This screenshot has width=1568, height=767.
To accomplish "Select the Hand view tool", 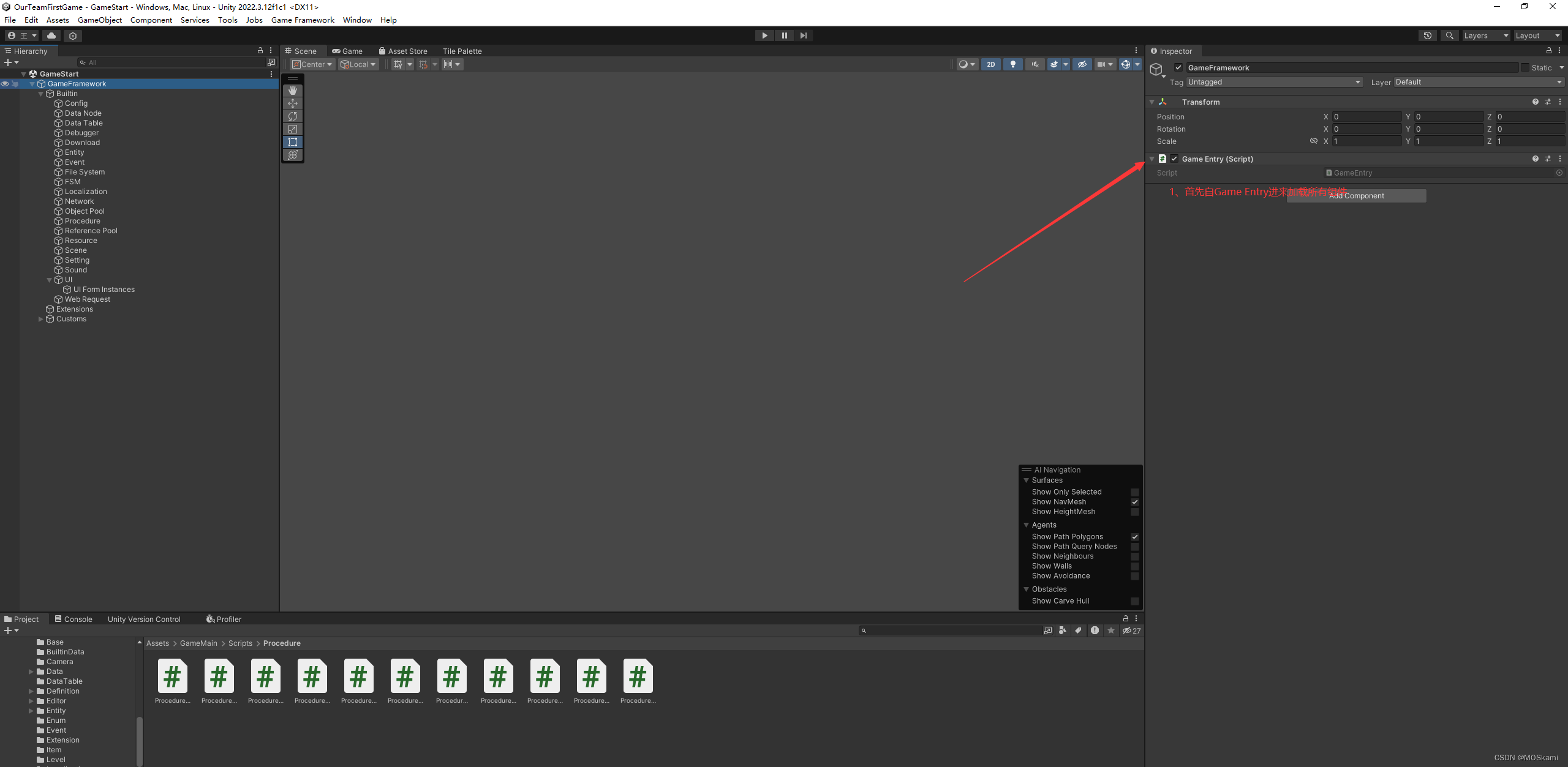I will [293, 91].
